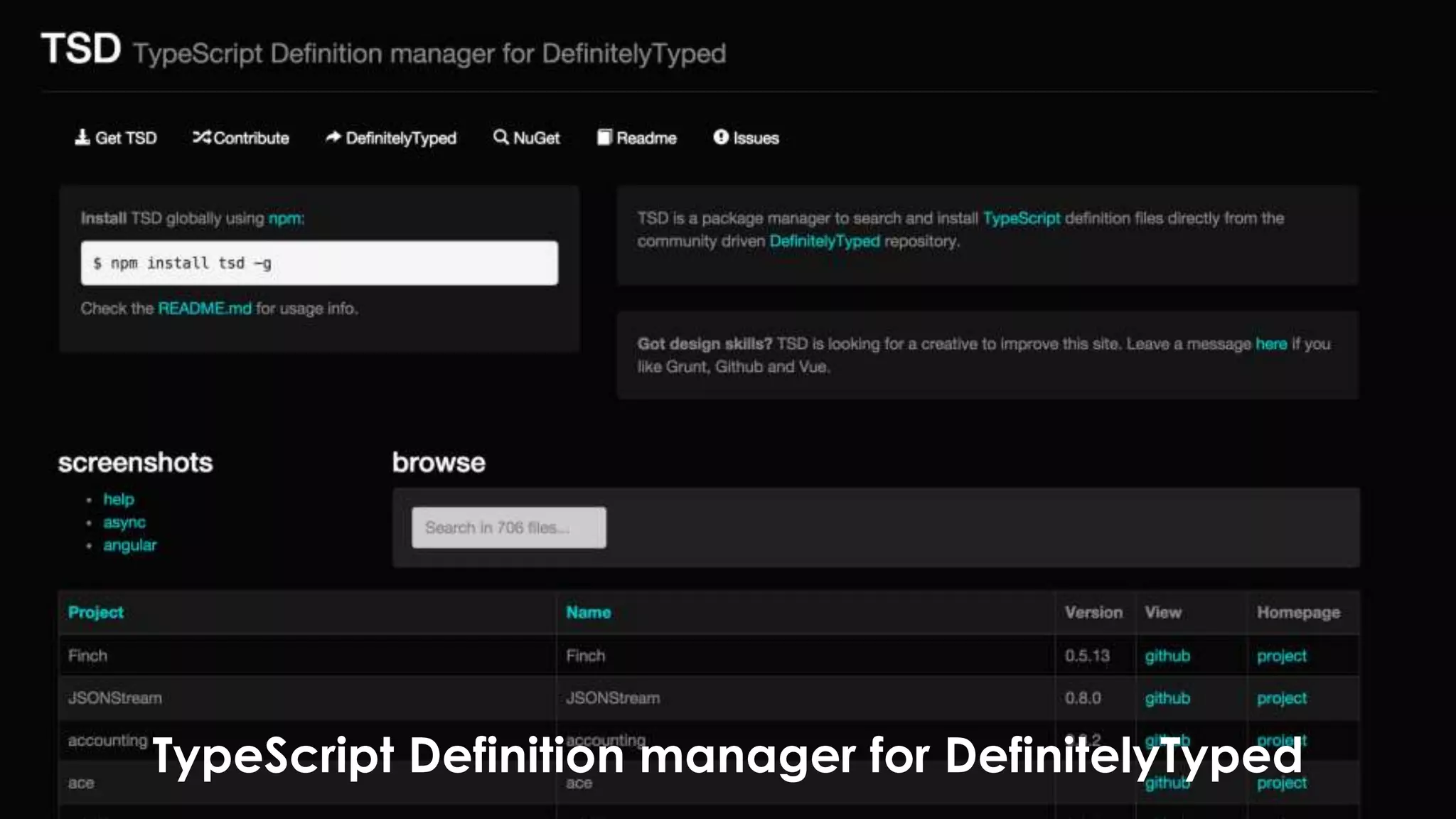1456x819 pixels.
Task: Click the exclamation icon beside Issues
Action: coord(721,137)
